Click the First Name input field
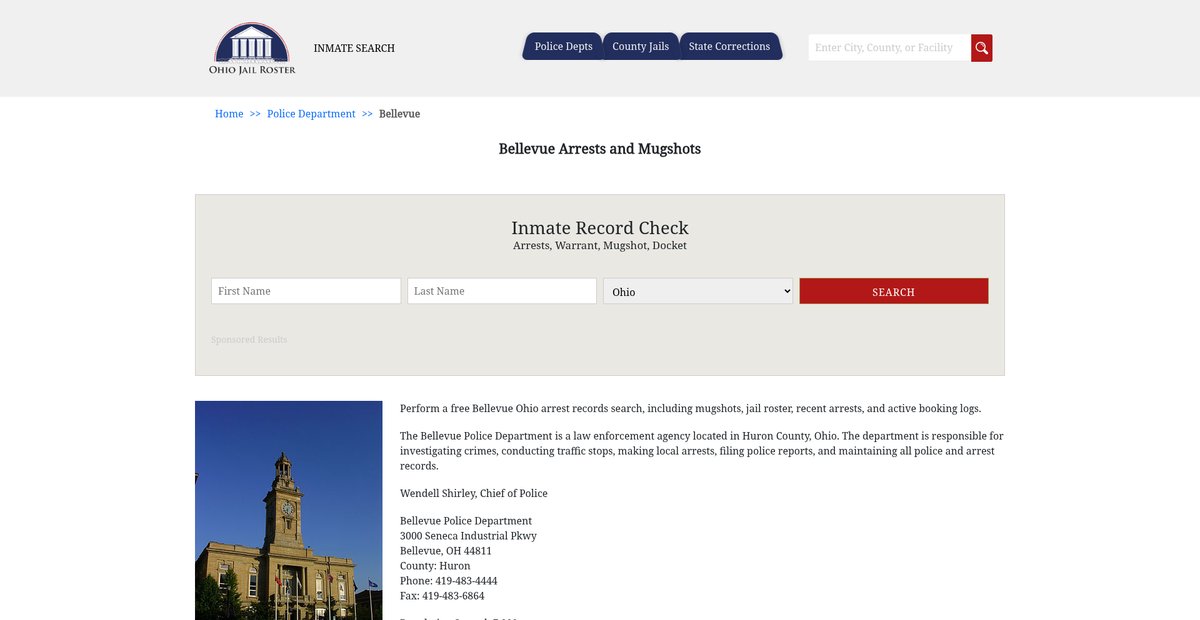This screenshot has width=1200, height=620. 306,291
